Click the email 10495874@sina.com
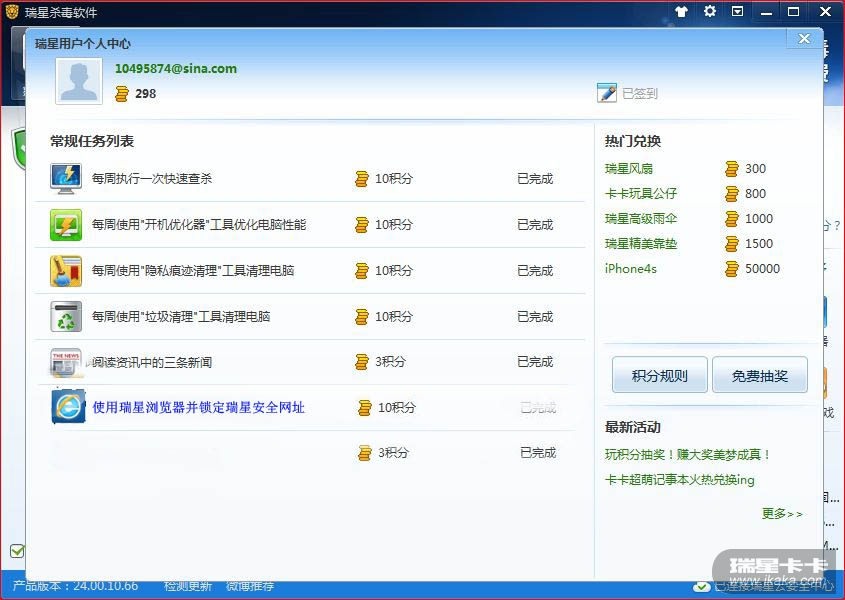 click(176, 68)
